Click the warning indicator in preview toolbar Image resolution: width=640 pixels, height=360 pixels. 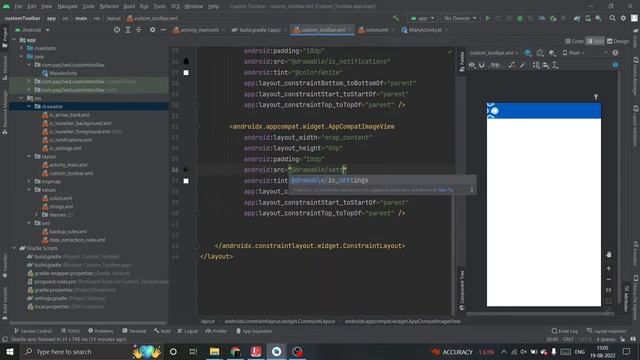pyautogui.click(x=615, y=53)
